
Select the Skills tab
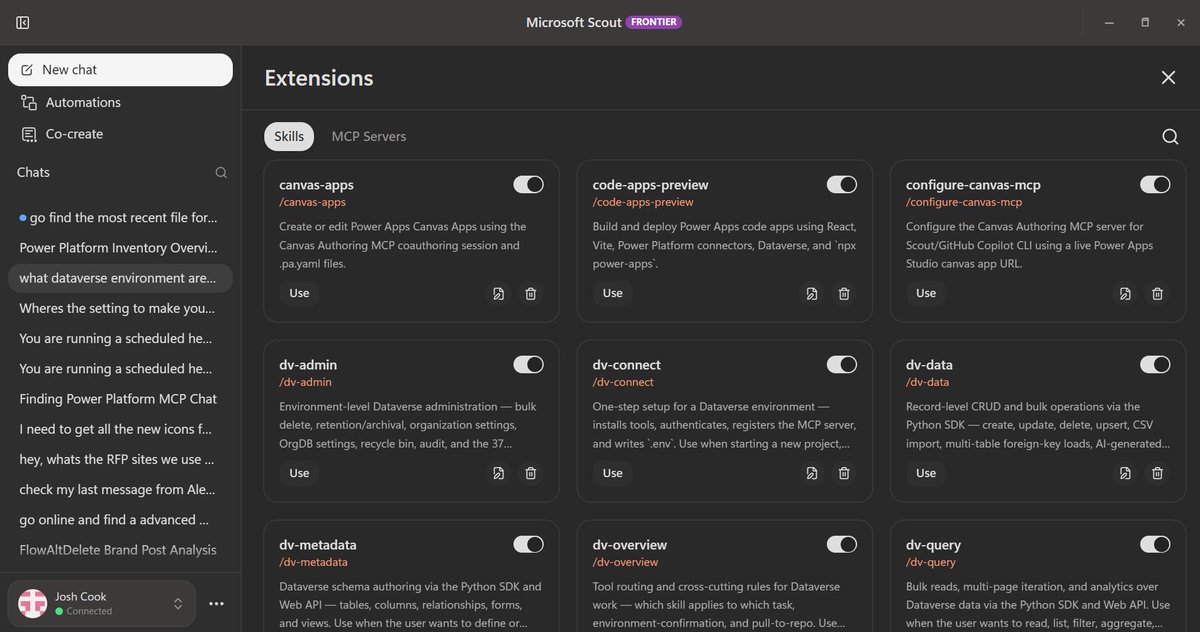click(289, 136)
